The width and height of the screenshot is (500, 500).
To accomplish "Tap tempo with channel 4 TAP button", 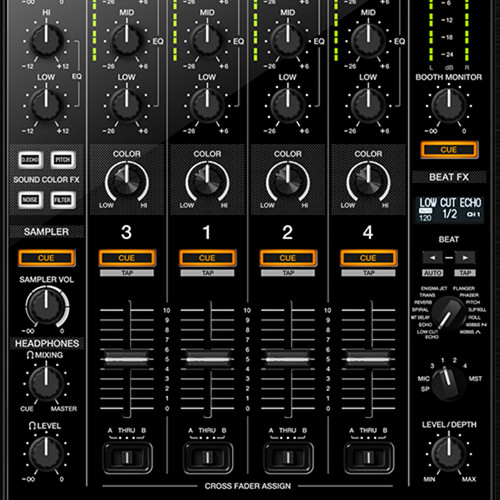I will click(368, 273).
